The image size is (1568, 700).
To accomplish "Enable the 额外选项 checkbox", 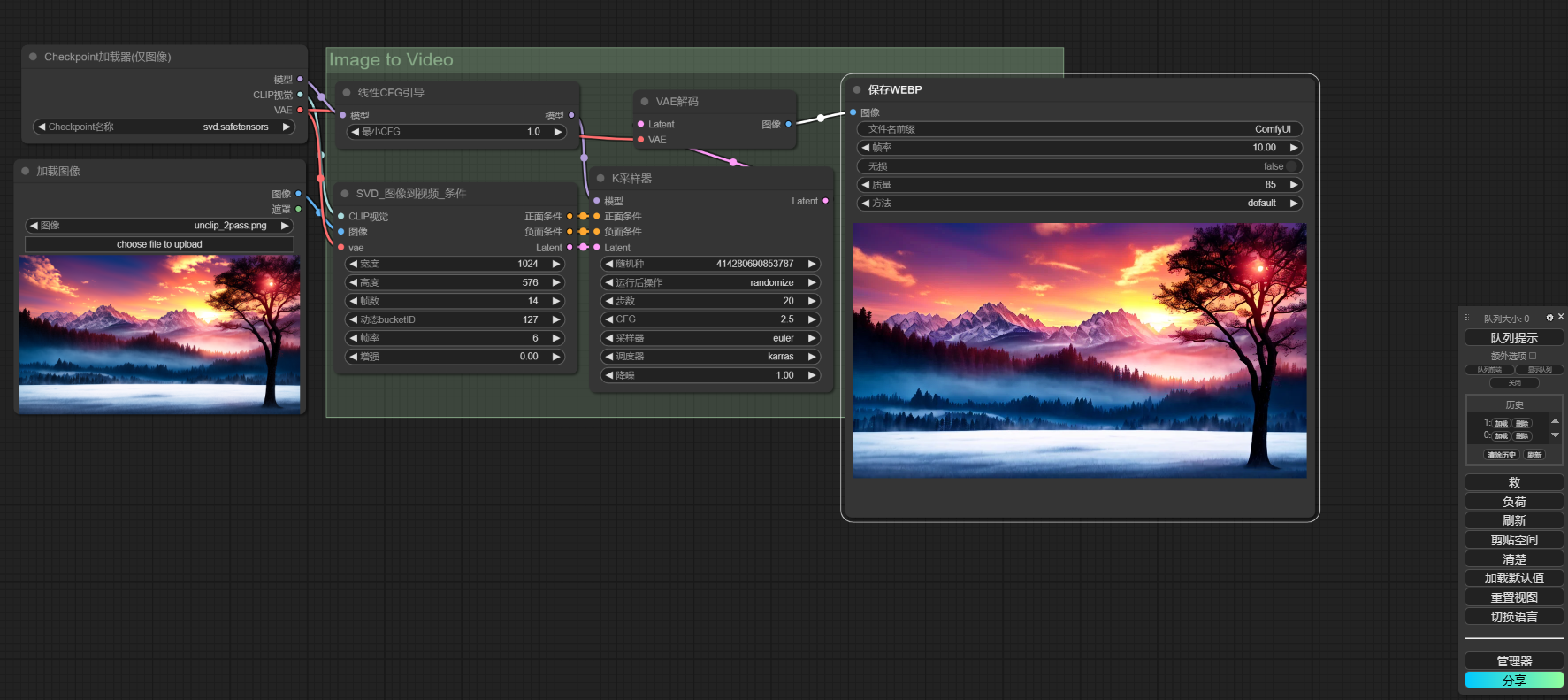I will pyautogui.click(x=1533, y=356).
